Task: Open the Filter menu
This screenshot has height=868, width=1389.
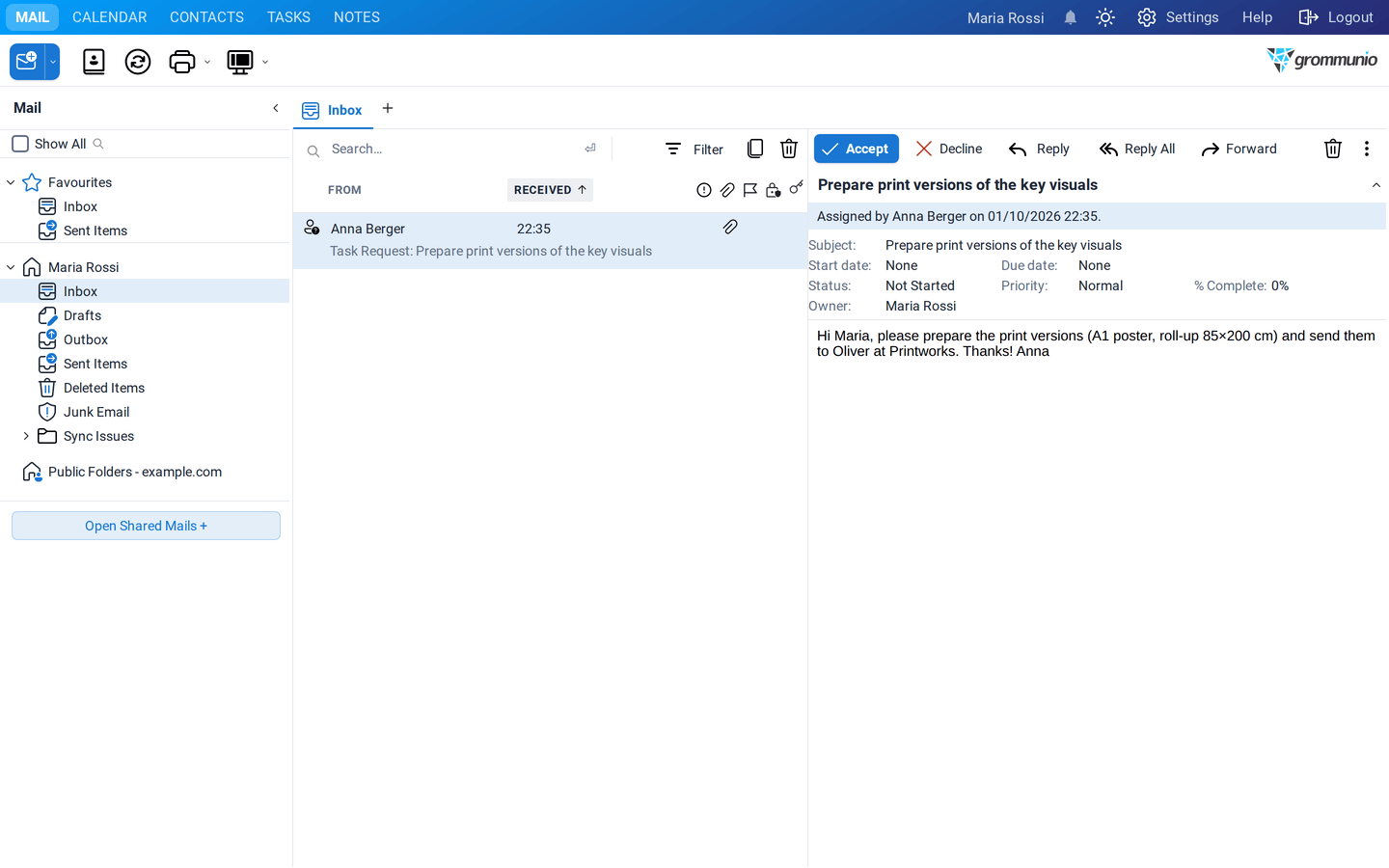Action: [694, 149]
